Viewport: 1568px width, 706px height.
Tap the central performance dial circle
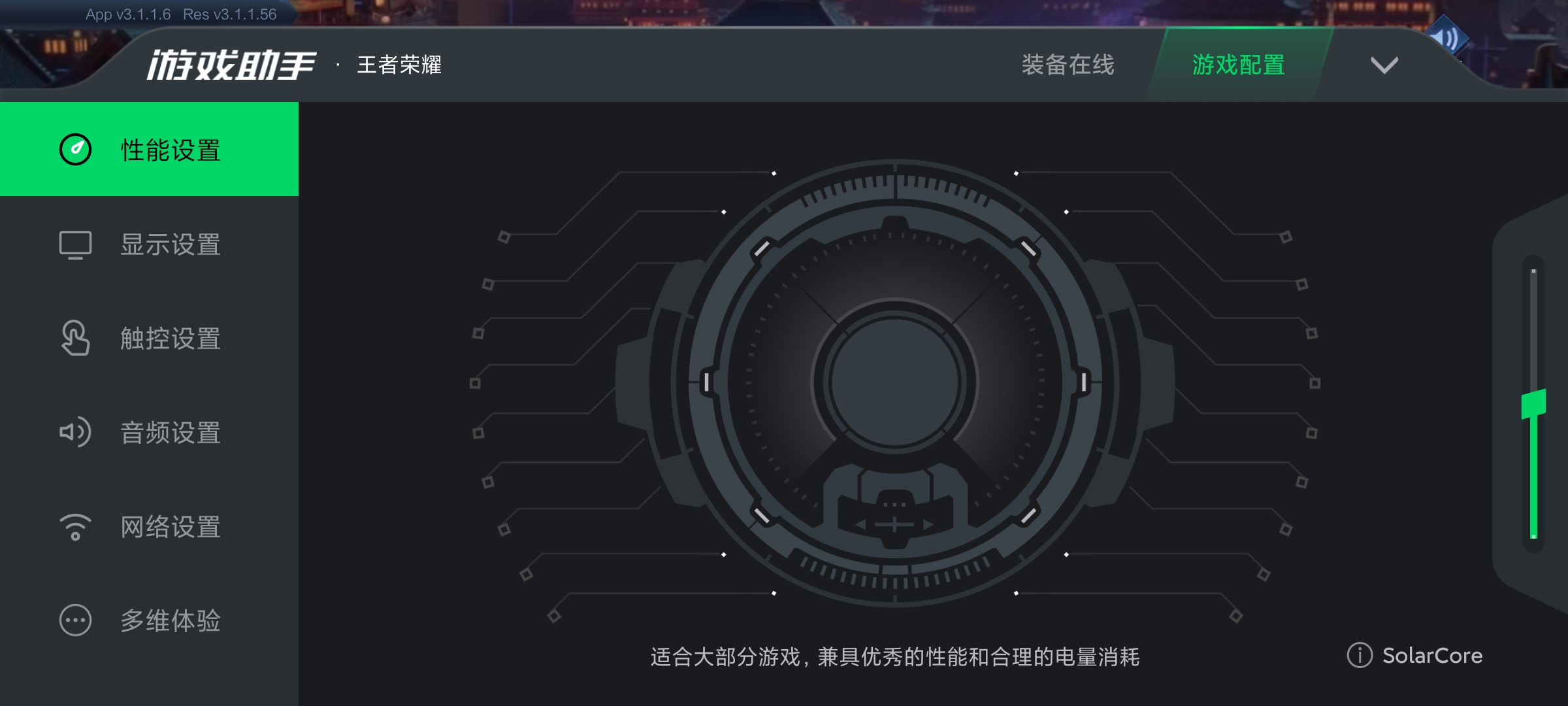point(894,382)
